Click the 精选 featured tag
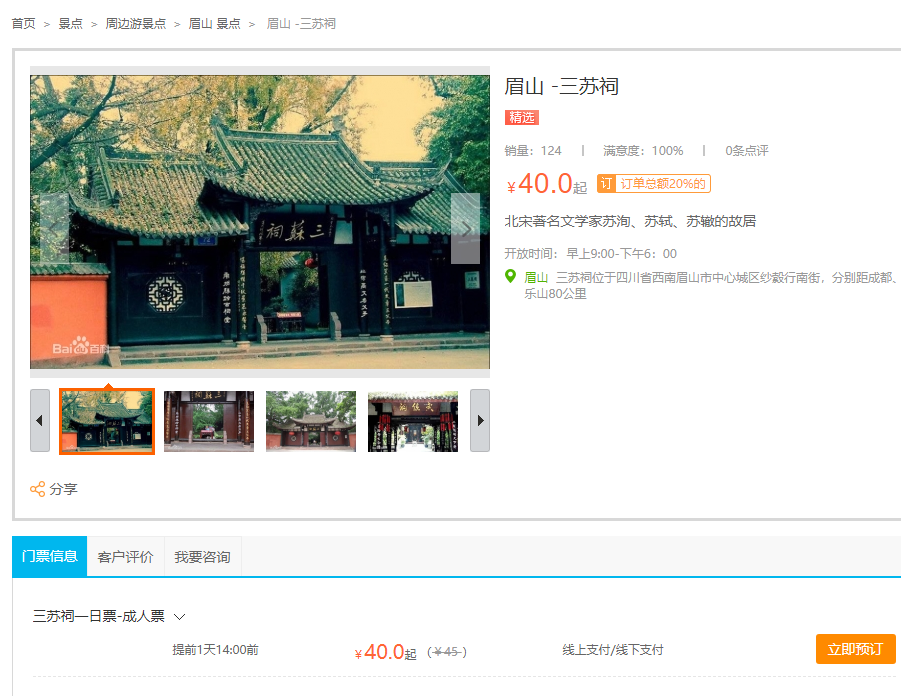The height and width of the screenshot is (696, 901). coord(521,118)
